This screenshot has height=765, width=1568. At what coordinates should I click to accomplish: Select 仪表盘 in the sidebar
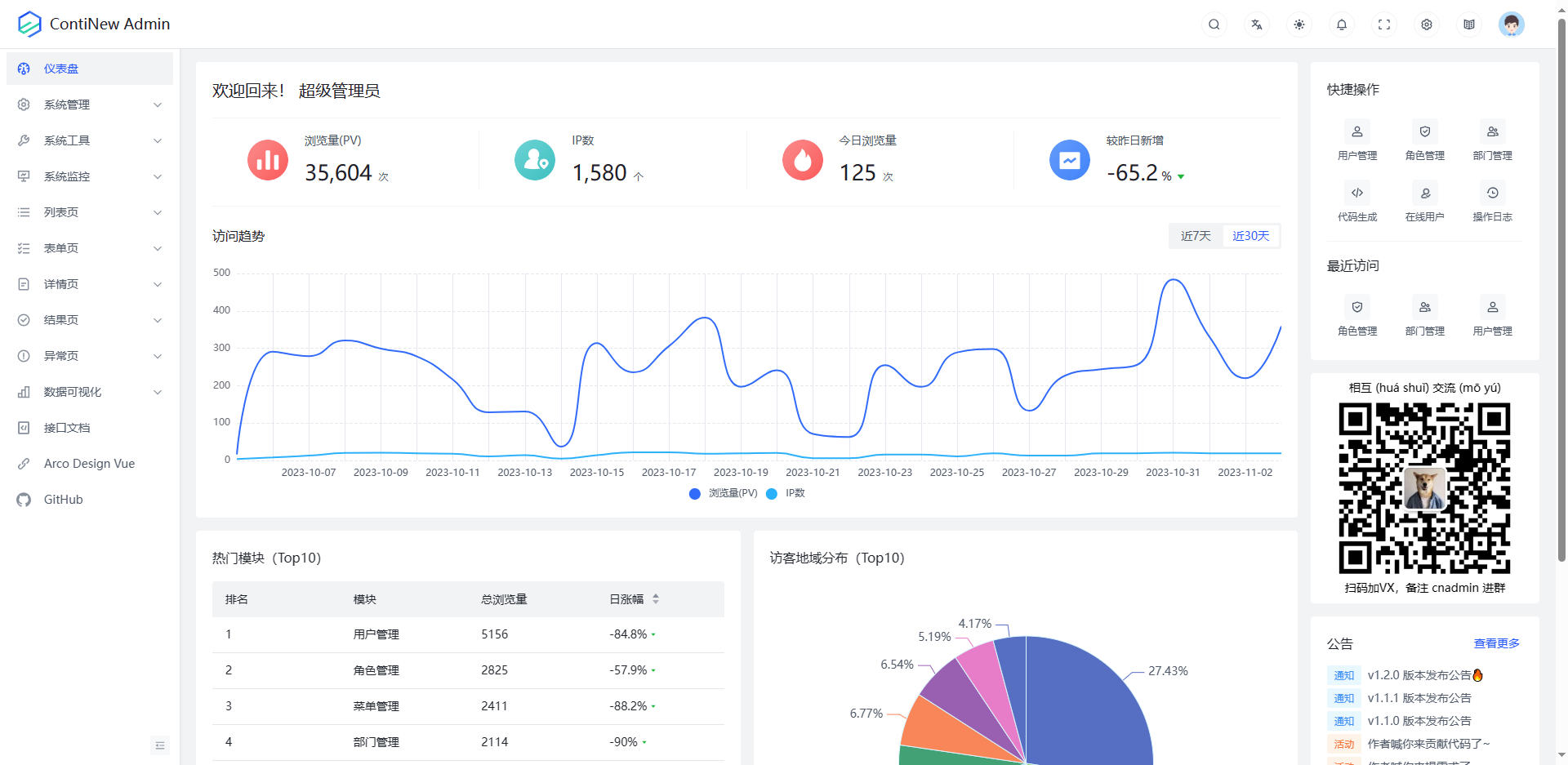click(x=90, y=69)
